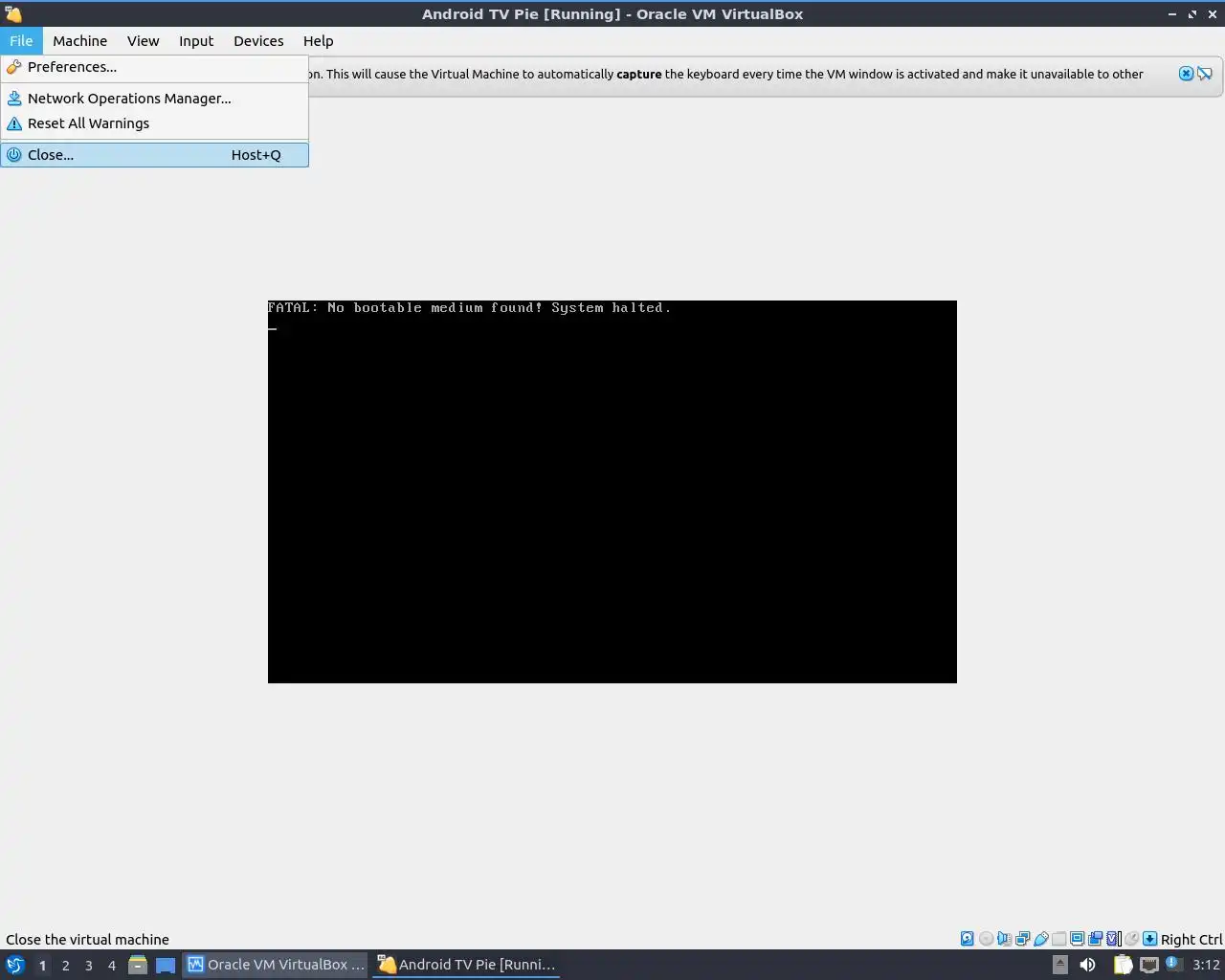The image size is (1225, 980).
Task: Click the virtualization features V indicator
Action: [1113, 939]
